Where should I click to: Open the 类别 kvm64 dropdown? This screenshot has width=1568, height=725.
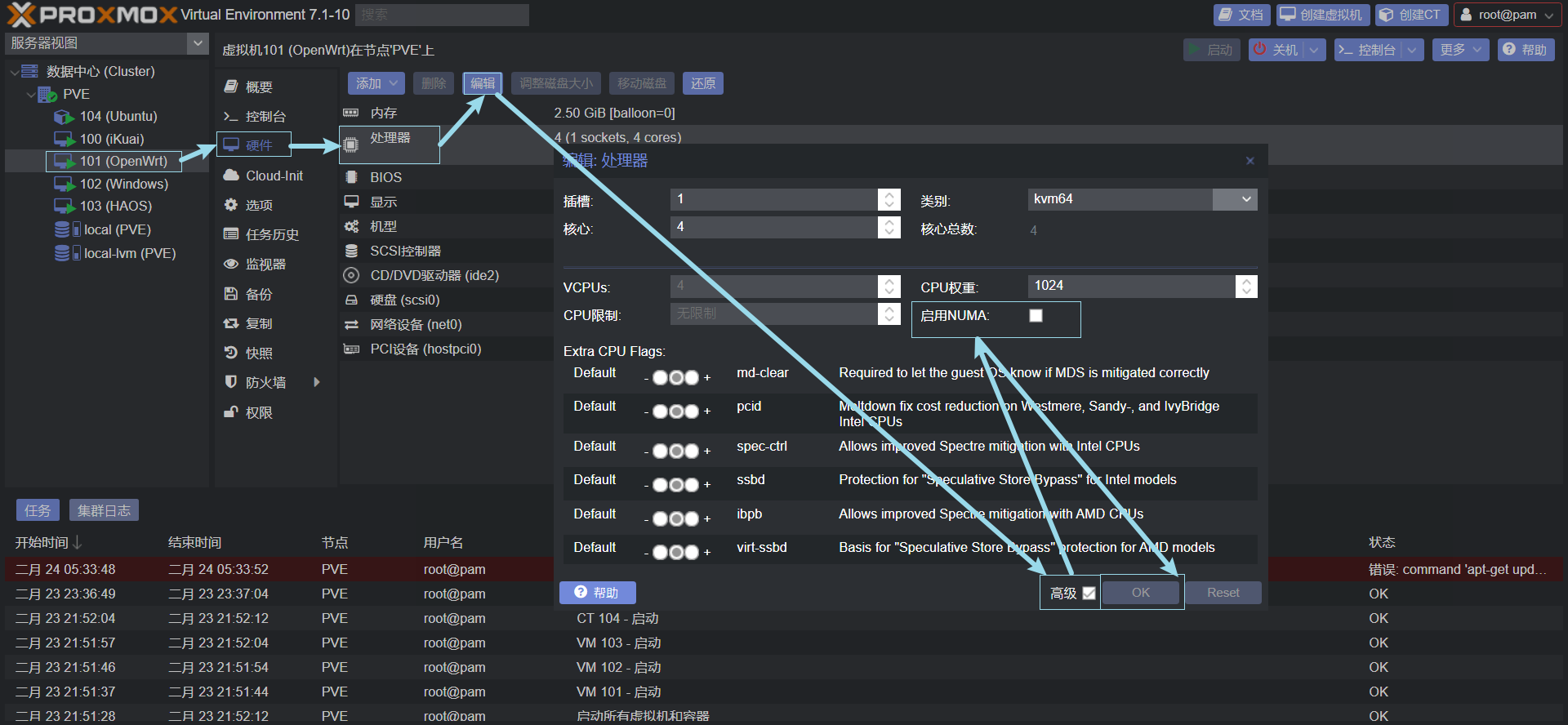(1245, 199)
